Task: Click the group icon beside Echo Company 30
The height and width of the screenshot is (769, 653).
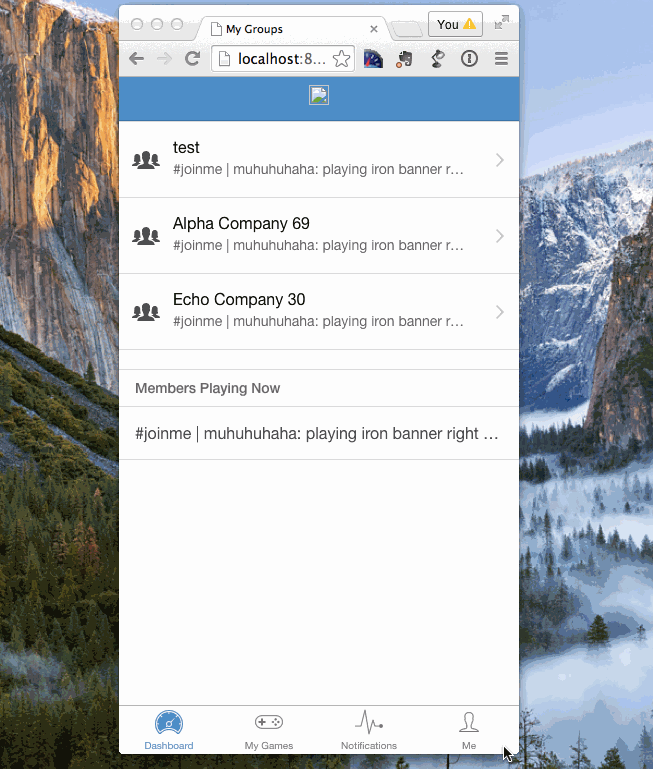Action: click(x=146, y=312)
